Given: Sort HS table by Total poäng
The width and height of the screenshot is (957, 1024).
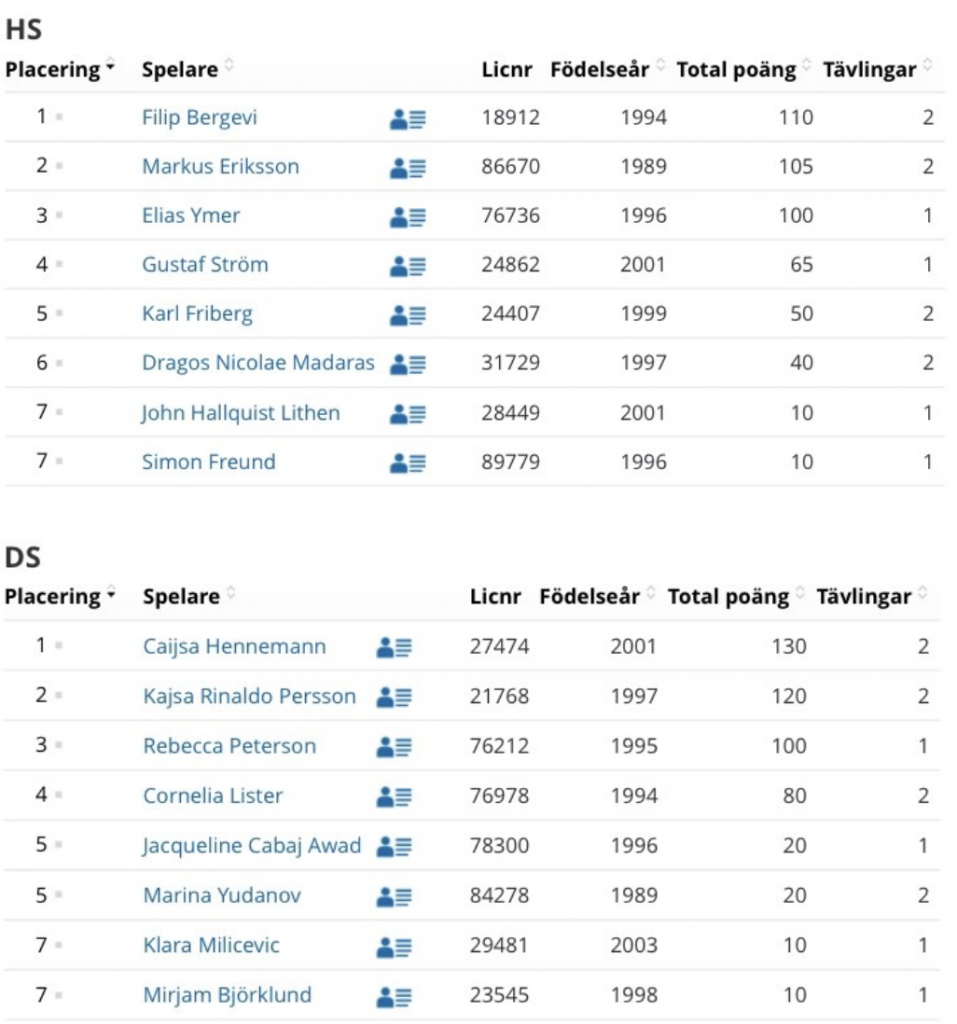Looking at the screenshot, I should tap(743, 69).
